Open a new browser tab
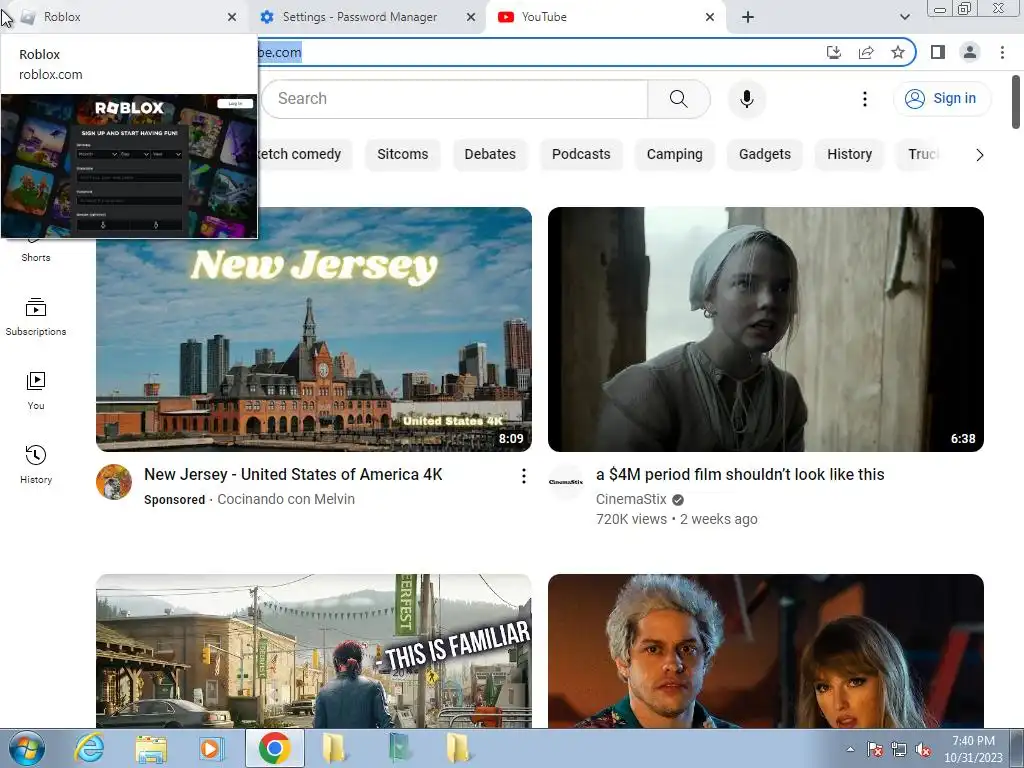The height and width of the screenshot is (768, 1024). pyautogui.click(x=748, y=17)
